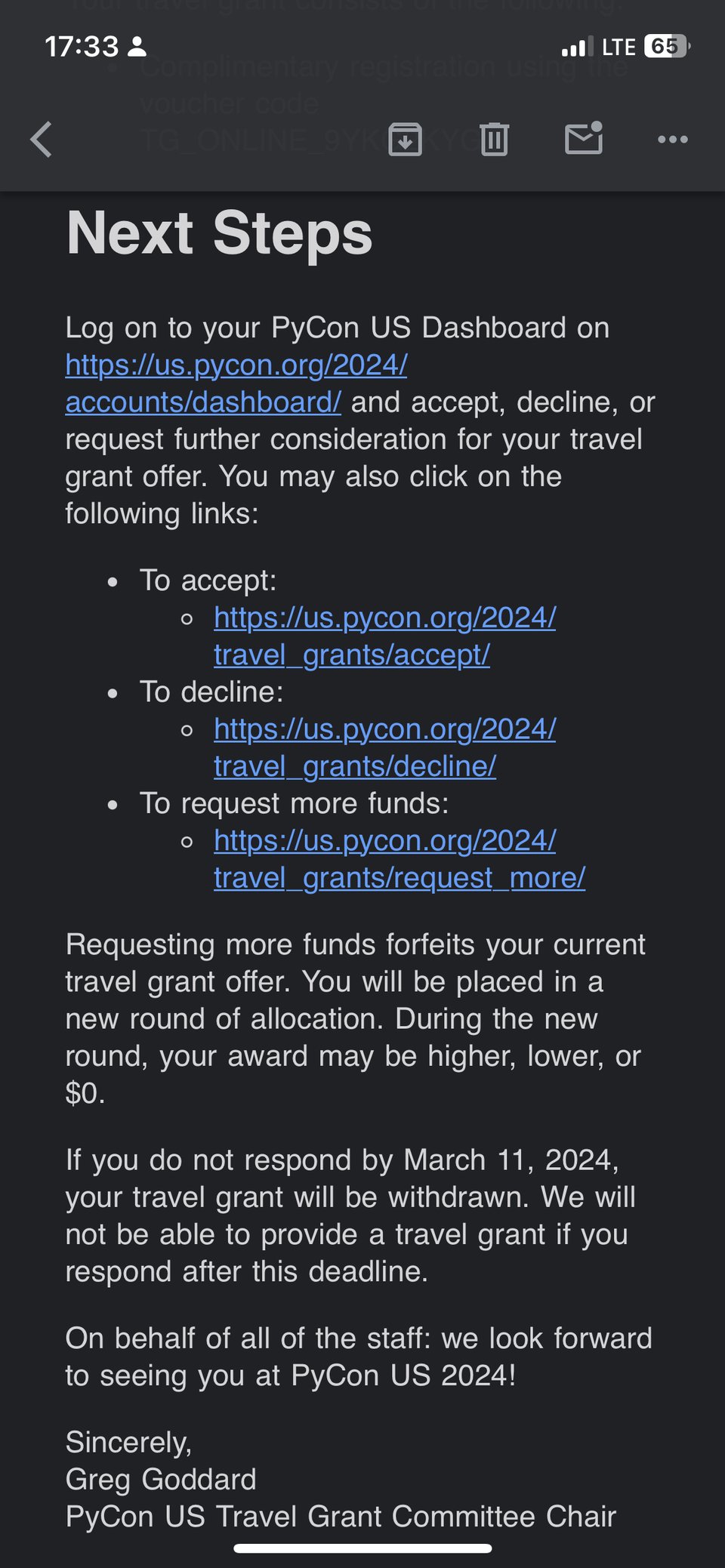
Task: Tap the 17:33 clock in status bar
Action: [82, 47]
